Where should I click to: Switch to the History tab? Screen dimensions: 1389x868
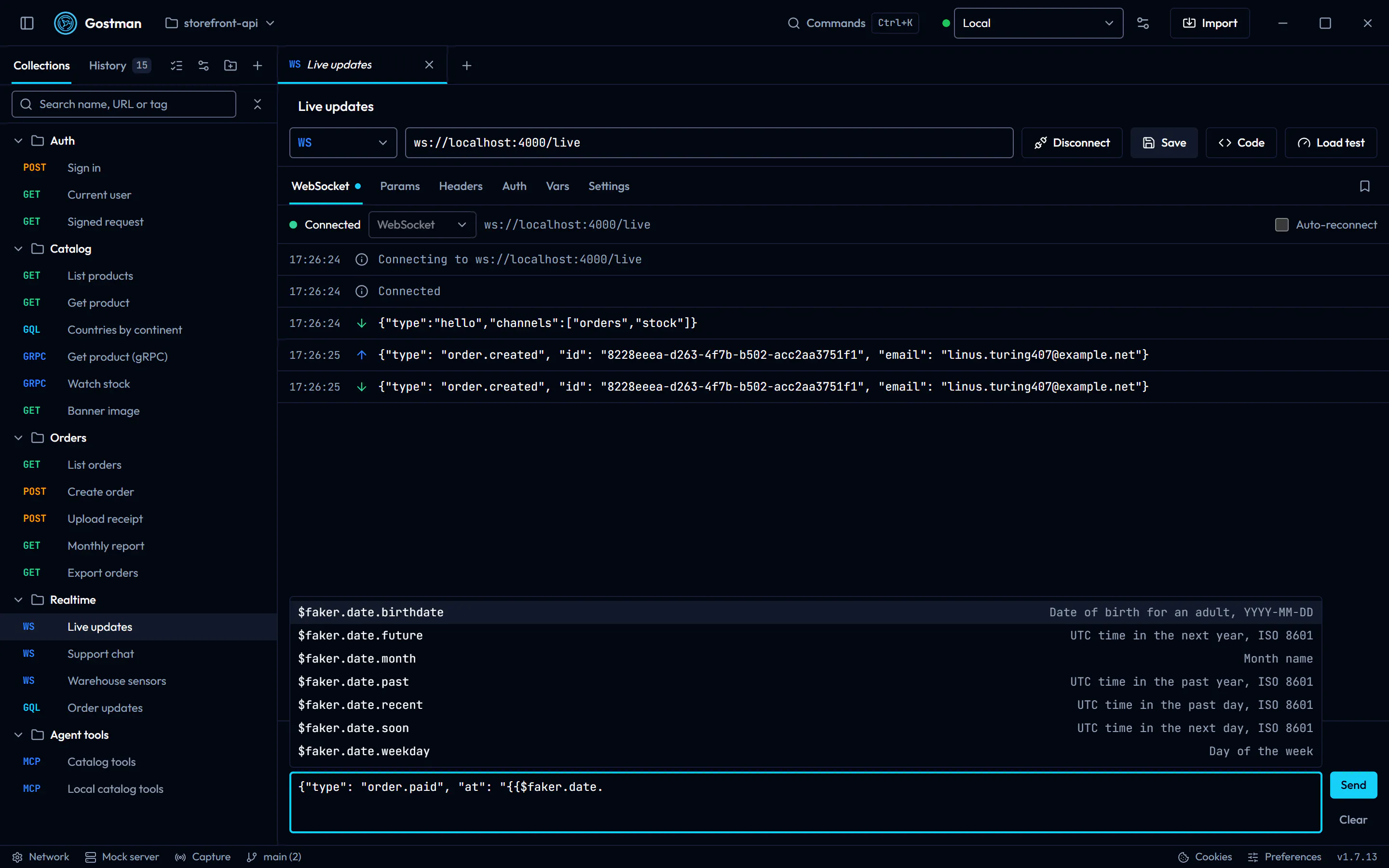click(x=120, y=66)
